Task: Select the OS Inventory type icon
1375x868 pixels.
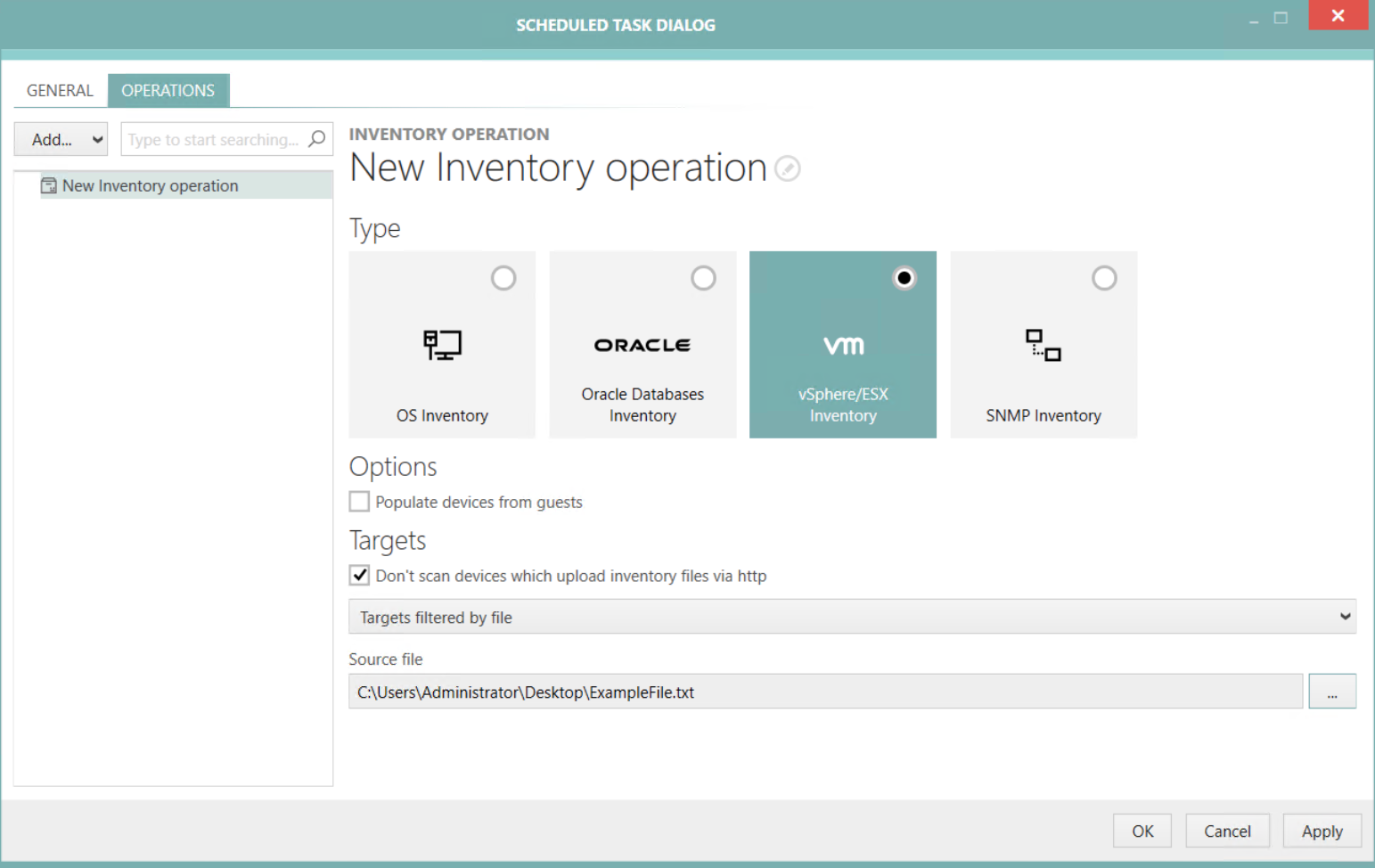Action: 442,346
